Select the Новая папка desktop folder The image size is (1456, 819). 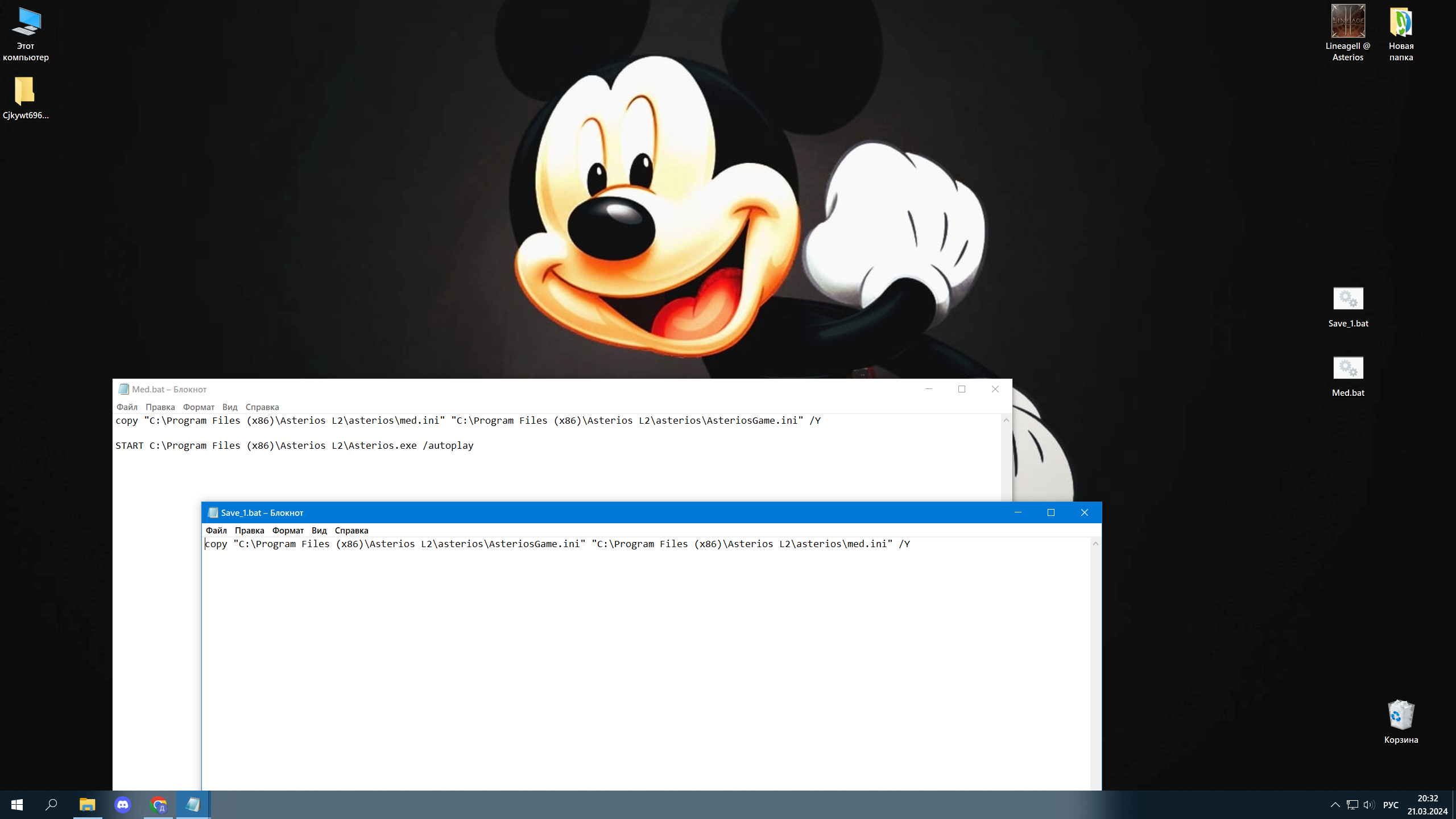click(x=1401, y=33)
